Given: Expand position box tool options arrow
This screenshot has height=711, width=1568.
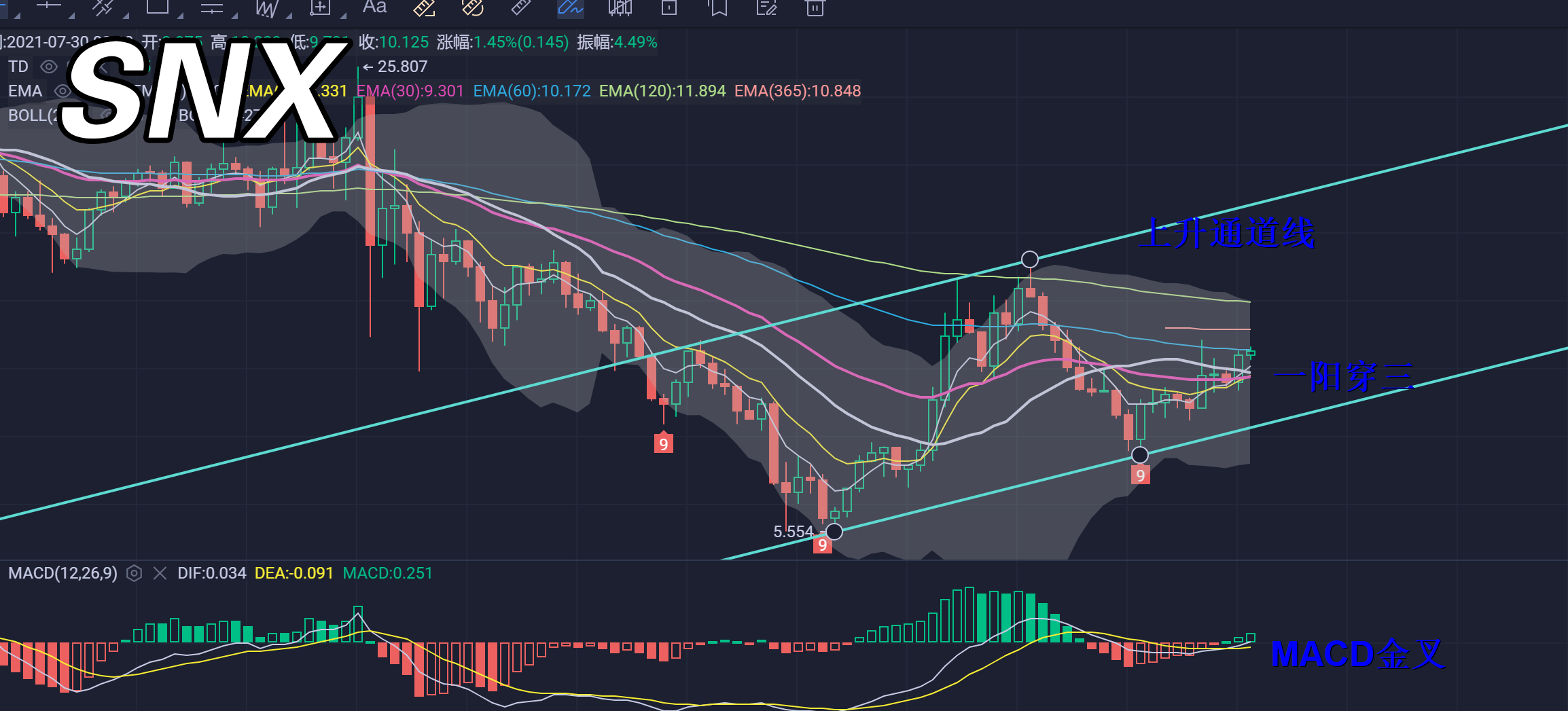Looking at the screenshot, I should pyautogui.click(x=343, y=15).
